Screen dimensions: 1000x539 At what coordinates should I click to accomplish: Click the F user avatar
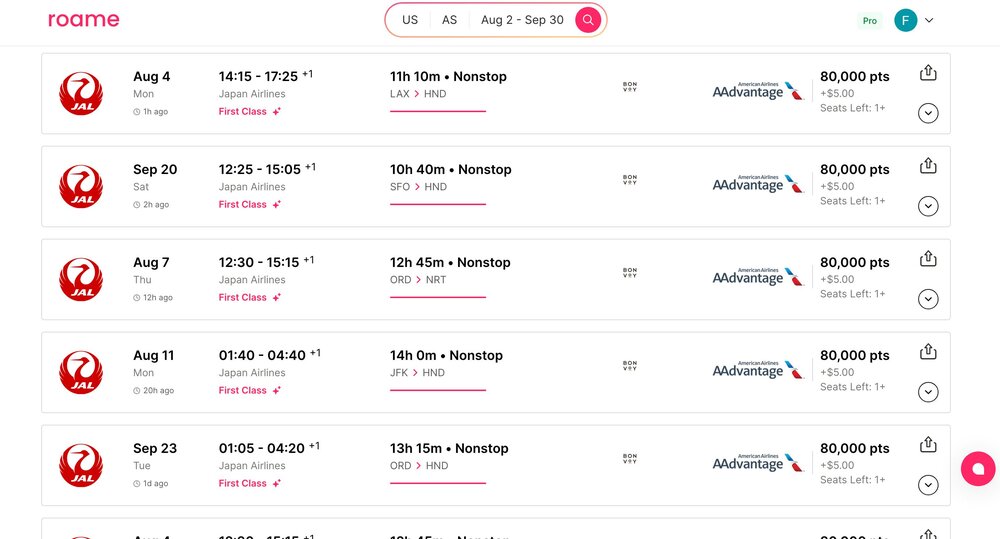(906, 20)
